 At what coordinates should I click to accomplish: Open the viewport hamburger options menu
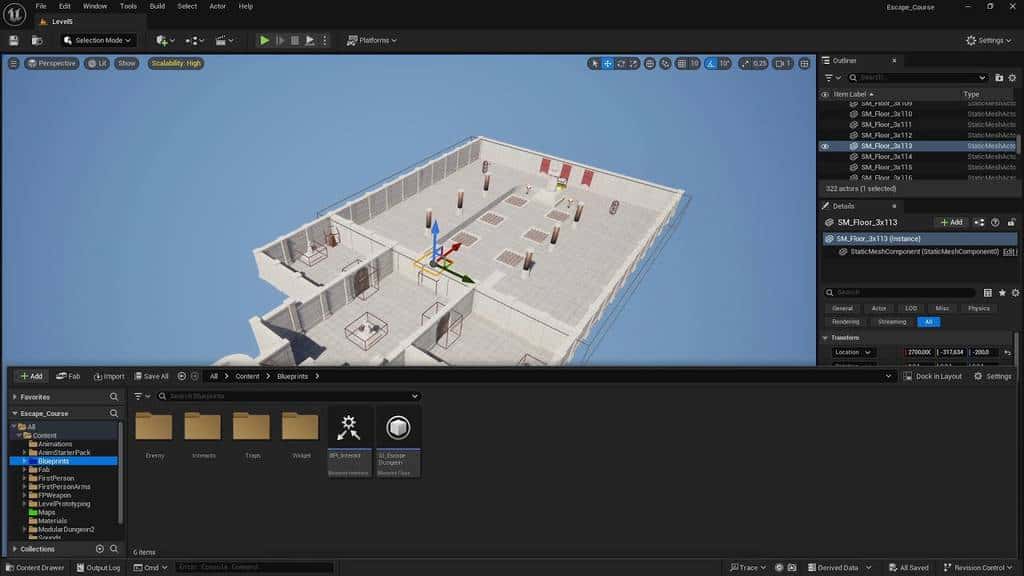(13, 63)
